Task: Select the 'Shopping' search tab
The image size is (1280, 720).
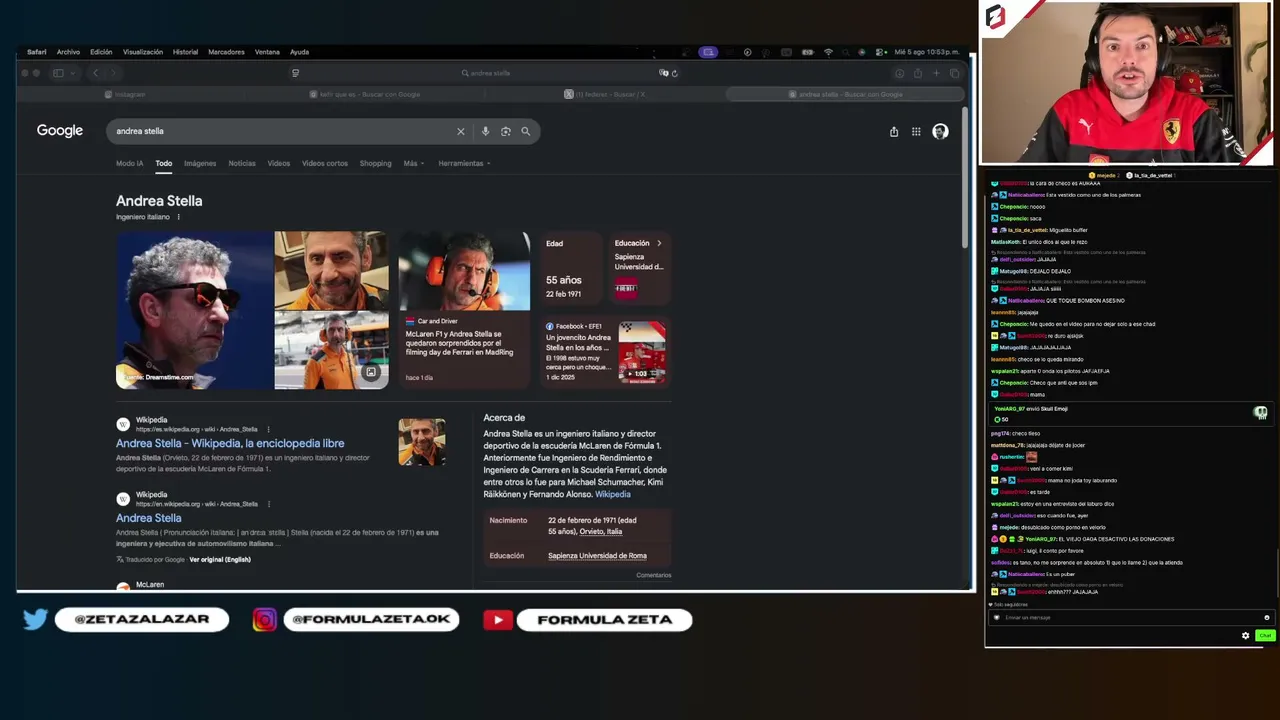Action: coord(375,163)
